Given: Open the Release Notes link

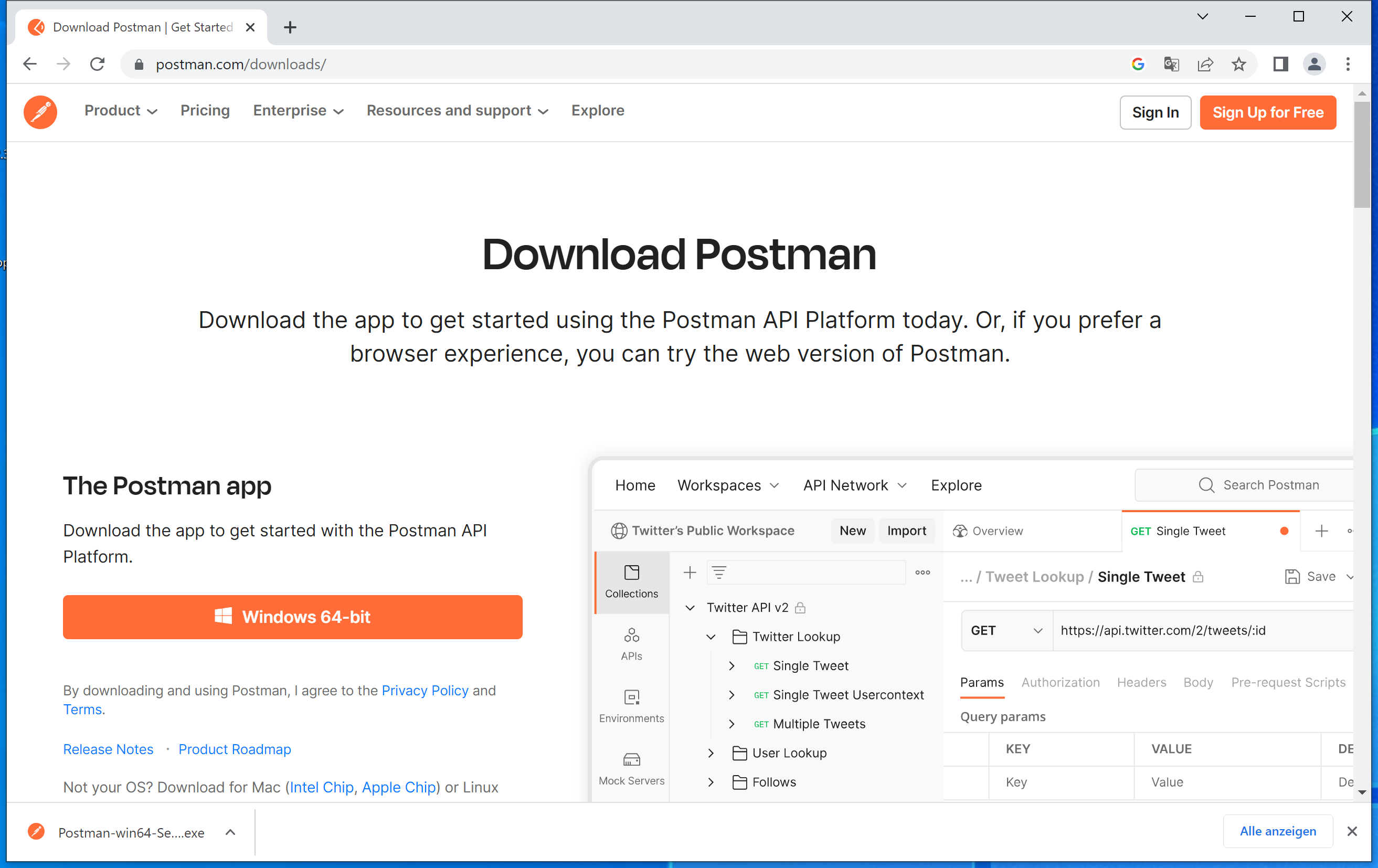Looking at the screenshot, I should point(108,749).
